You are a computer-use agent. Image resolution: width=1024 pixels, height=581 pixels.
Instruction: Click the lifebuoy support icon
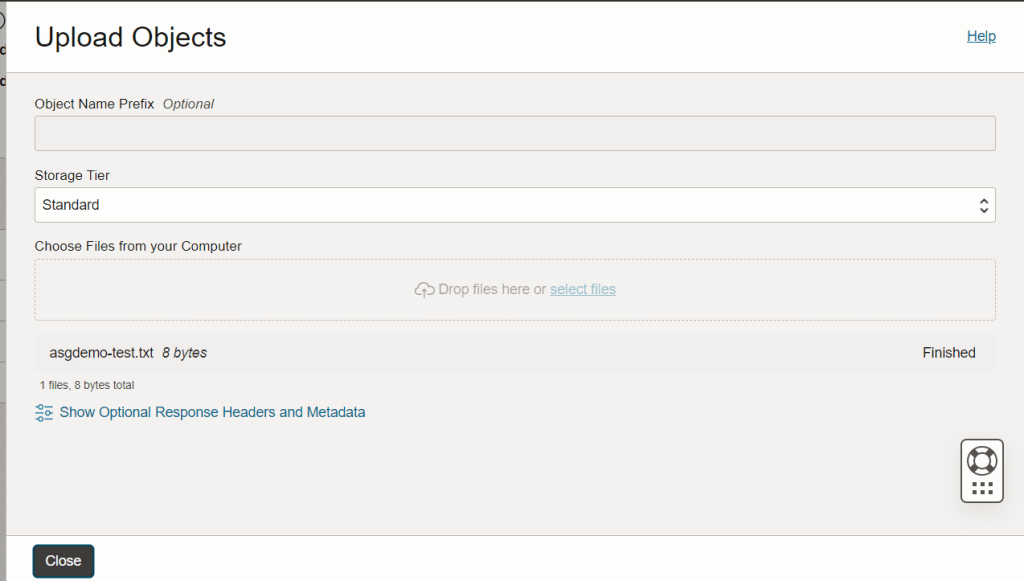982,460
